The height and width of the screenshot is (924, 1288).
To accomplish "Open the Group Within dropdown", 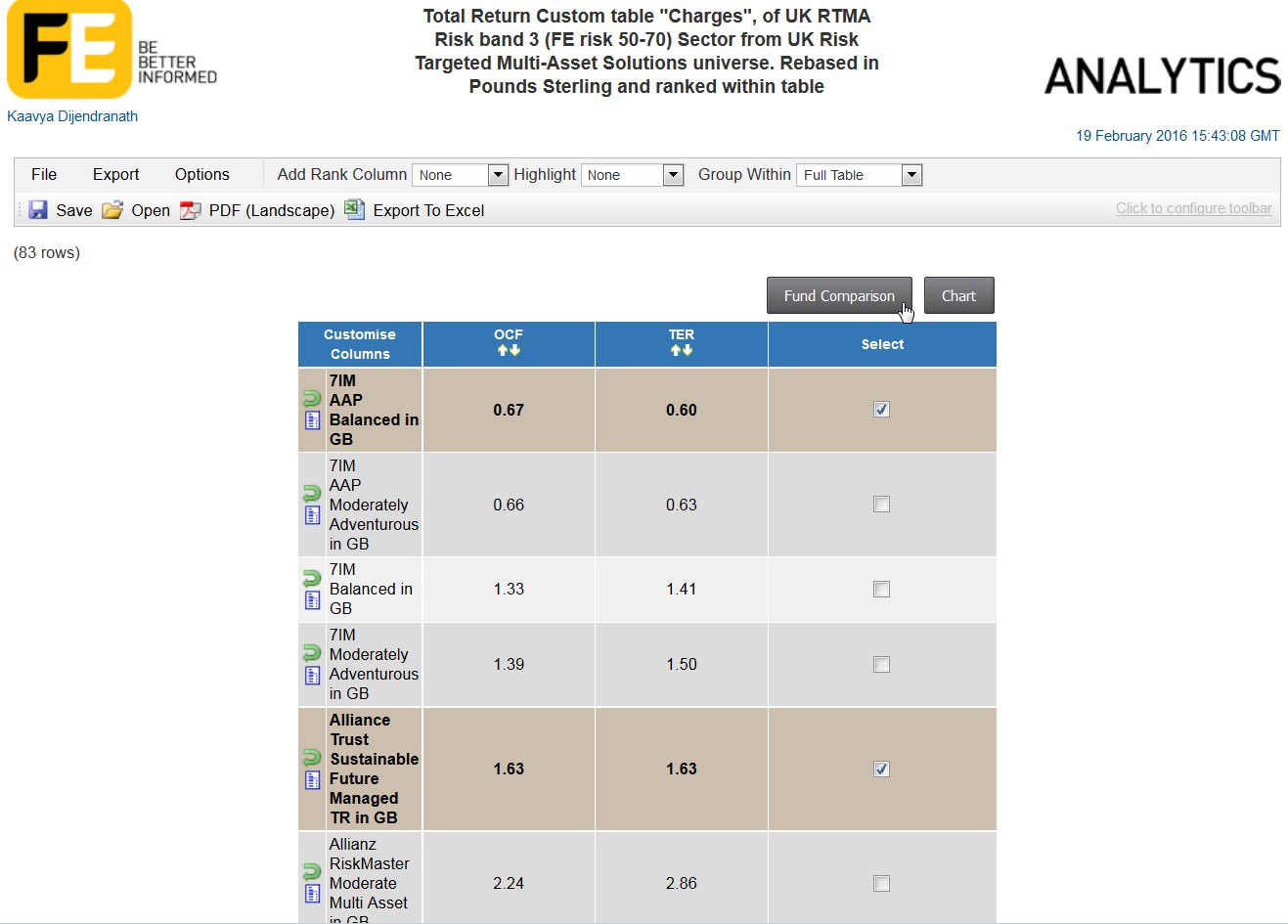I will click(860, 175).
